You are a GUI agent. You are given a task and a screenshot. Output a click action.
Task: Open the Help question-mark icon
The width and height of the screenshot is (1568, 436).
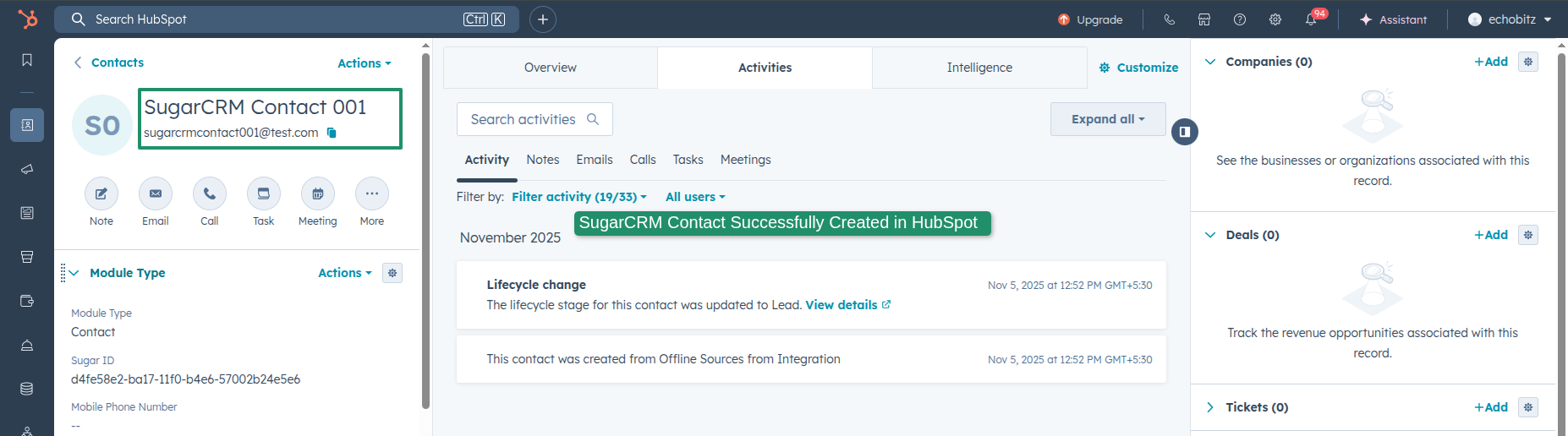click(1240, 19)
